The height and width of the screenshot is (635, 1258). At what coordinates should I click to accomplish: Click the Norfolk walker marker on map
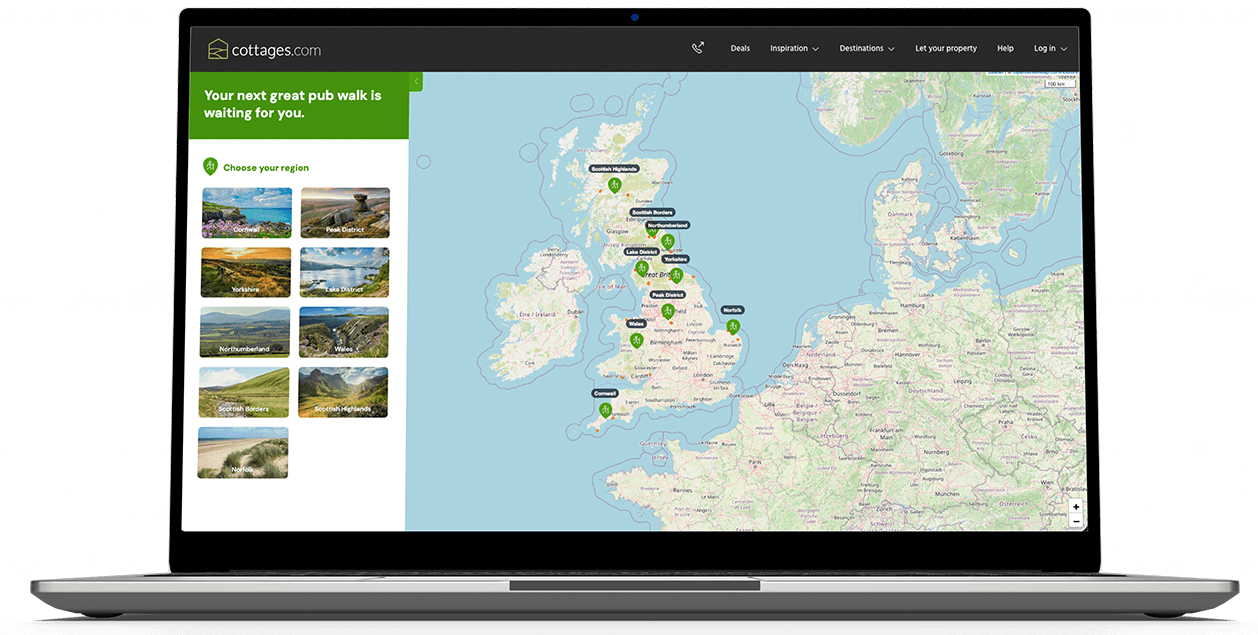click(x=732, y=327)
